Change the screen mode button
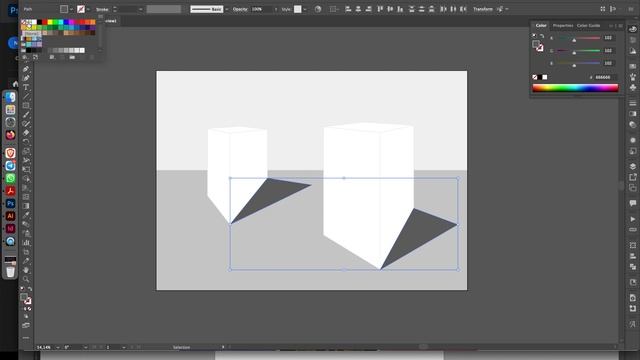This screenshot has width=640, height=360. click(x=26, y=325)
